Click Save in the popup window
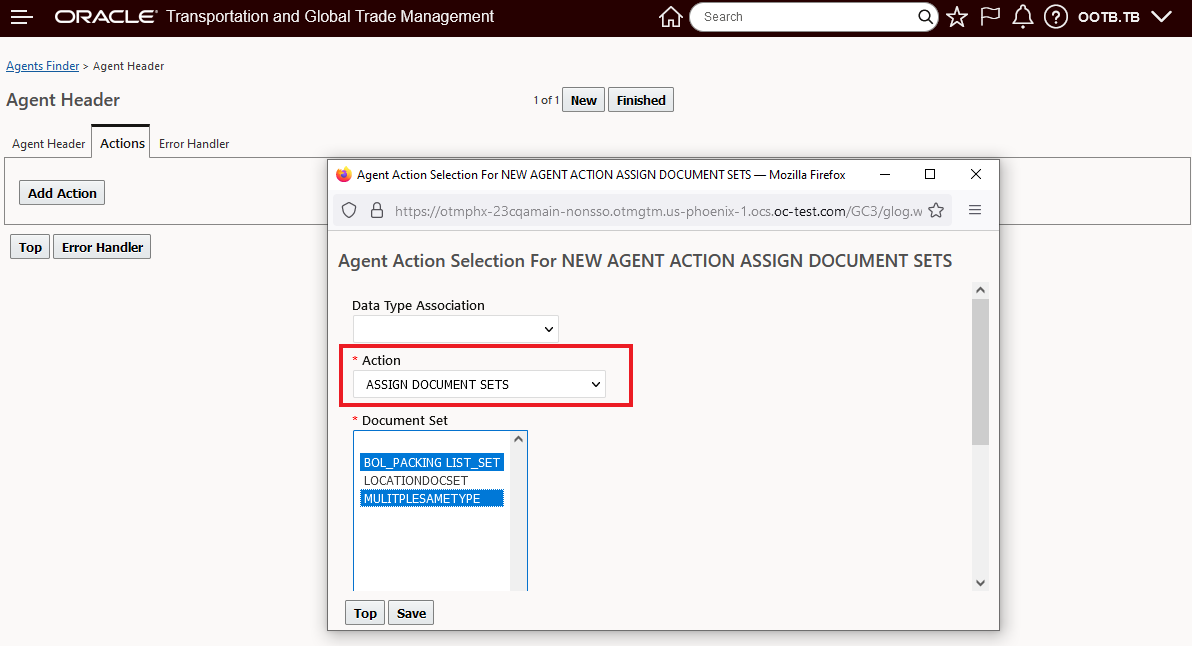This screenshot has width=1192, height=646. click(411, 613)
